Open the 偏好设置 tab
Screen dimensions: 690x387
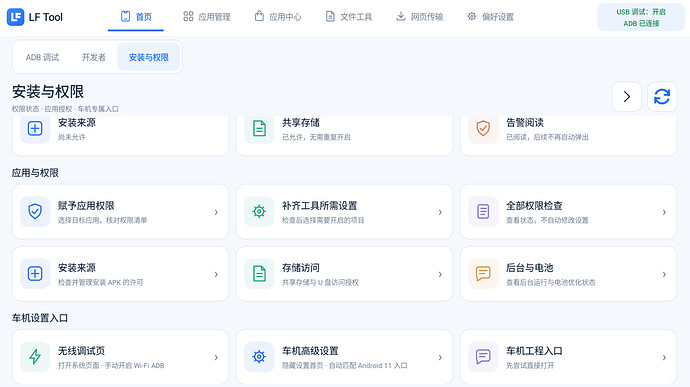coord(490,17)
